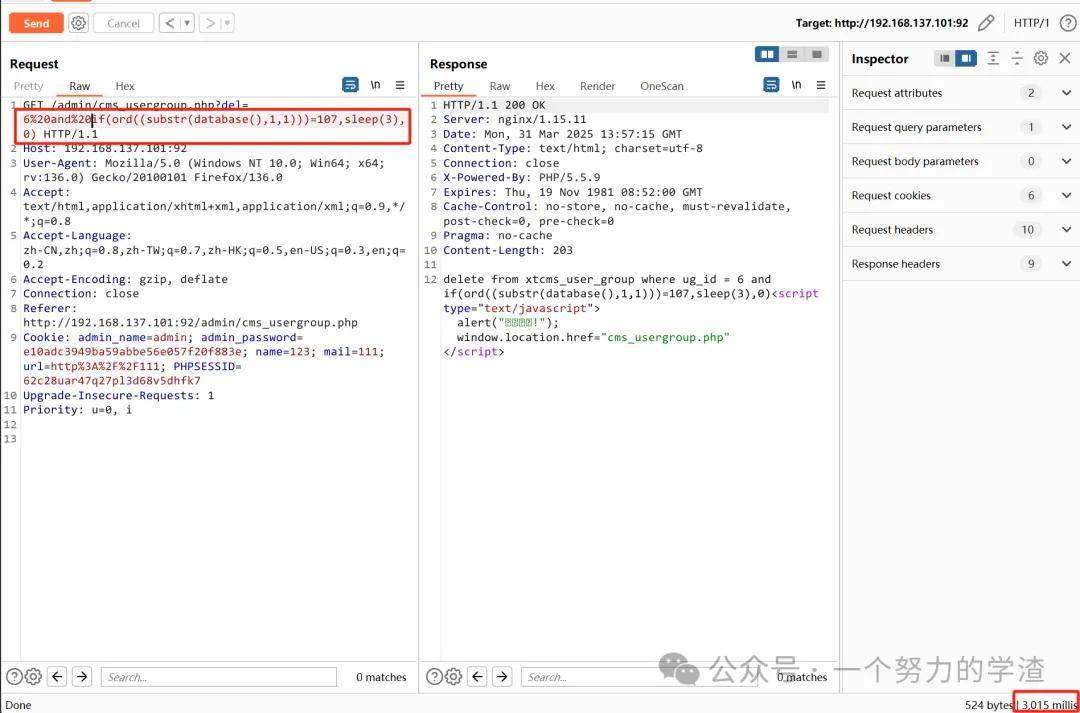Screen dimensions: 1080x713
Task: Open the OneScan tab in Response
Action: 662,86
